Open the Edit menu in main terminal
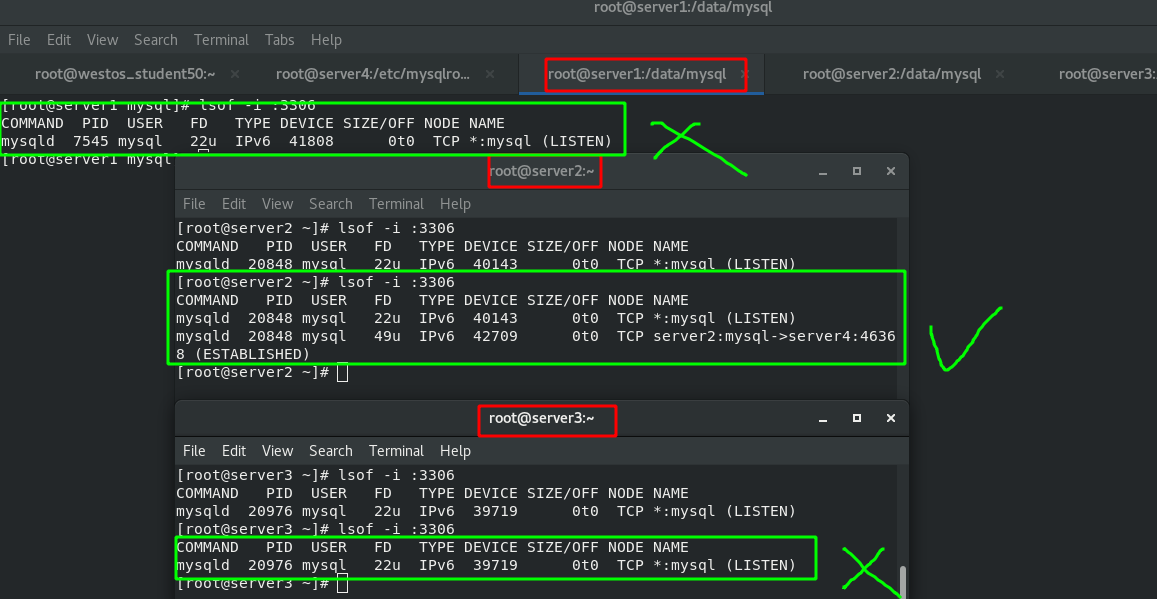Screen dimensions: 1157x599 pos(58,40)
